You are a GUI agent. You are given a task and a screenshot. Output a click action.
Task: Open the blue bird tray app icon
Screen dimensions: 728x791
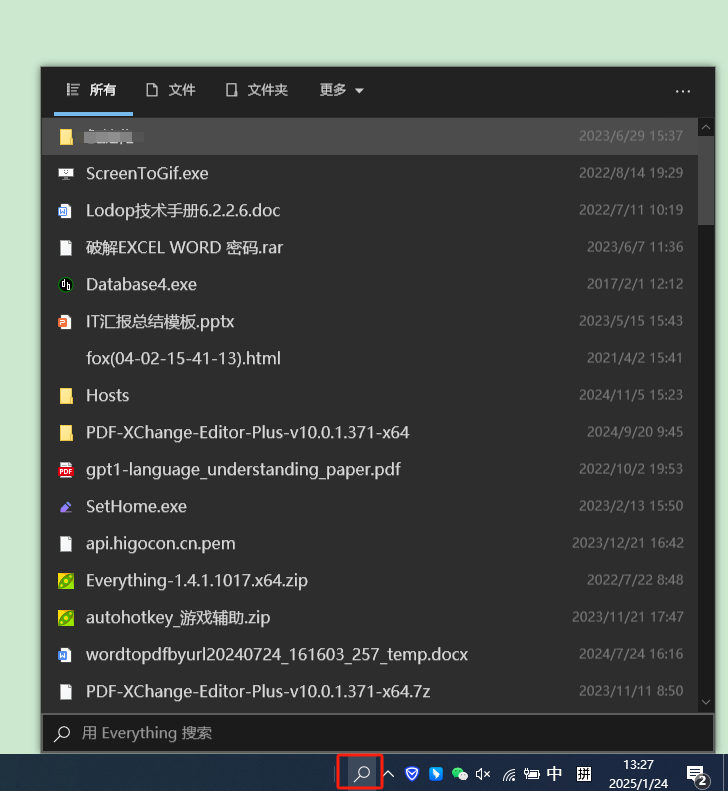pyautogui.click(x=436, y=773)
